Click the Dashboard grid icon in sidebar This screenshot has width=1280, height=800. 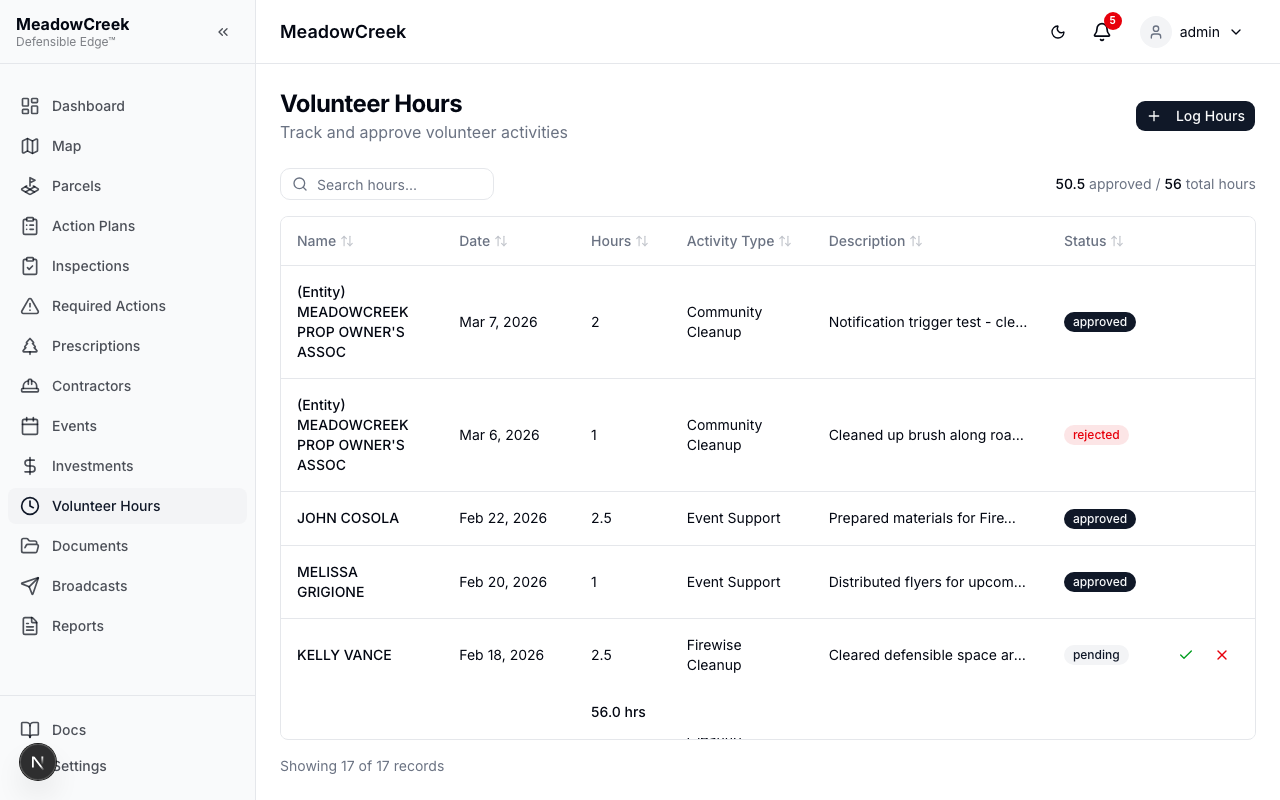point(30,106)
